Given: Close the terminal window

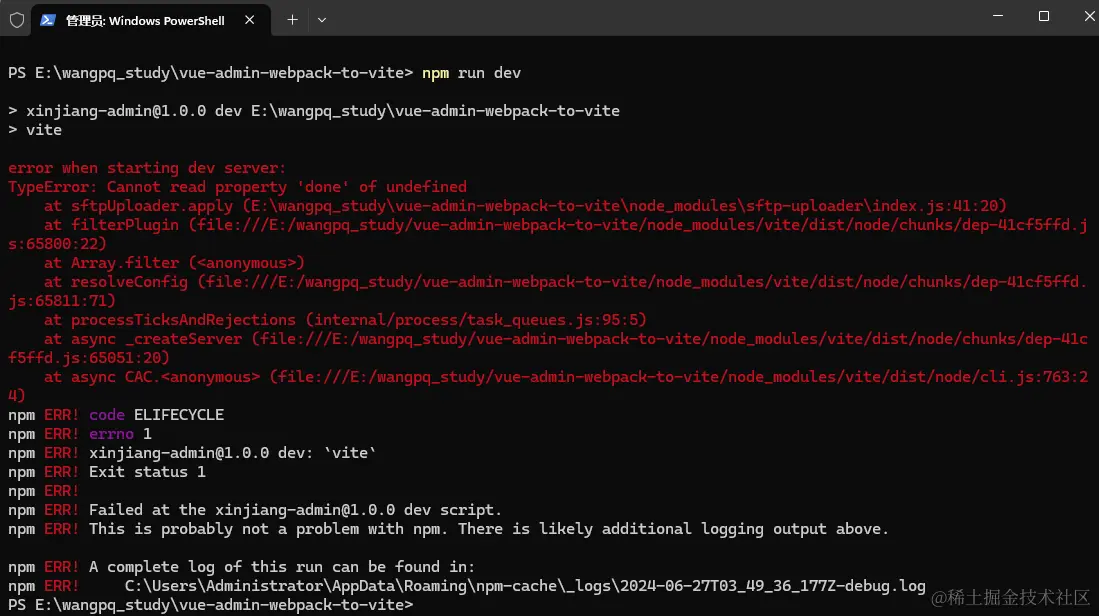Looking at the screenshot, I should tap(1089, 16).
